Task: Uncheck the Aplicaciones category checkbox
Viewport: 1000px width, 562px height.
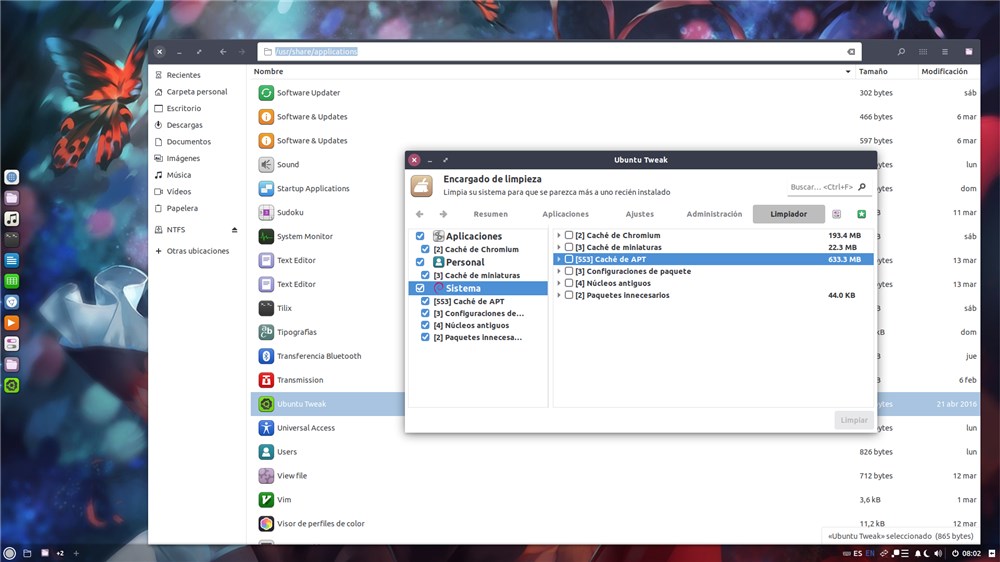Action: pyautogui.click(x=420, y=236)
